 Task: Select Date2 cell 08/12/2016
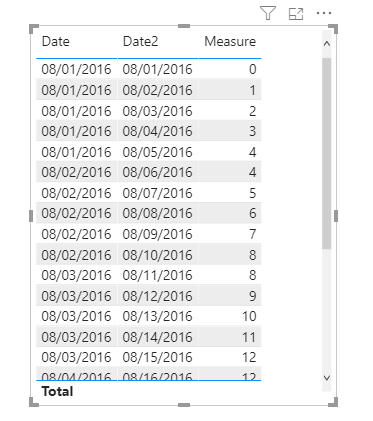pyautogui.click(x=157, y=296)
